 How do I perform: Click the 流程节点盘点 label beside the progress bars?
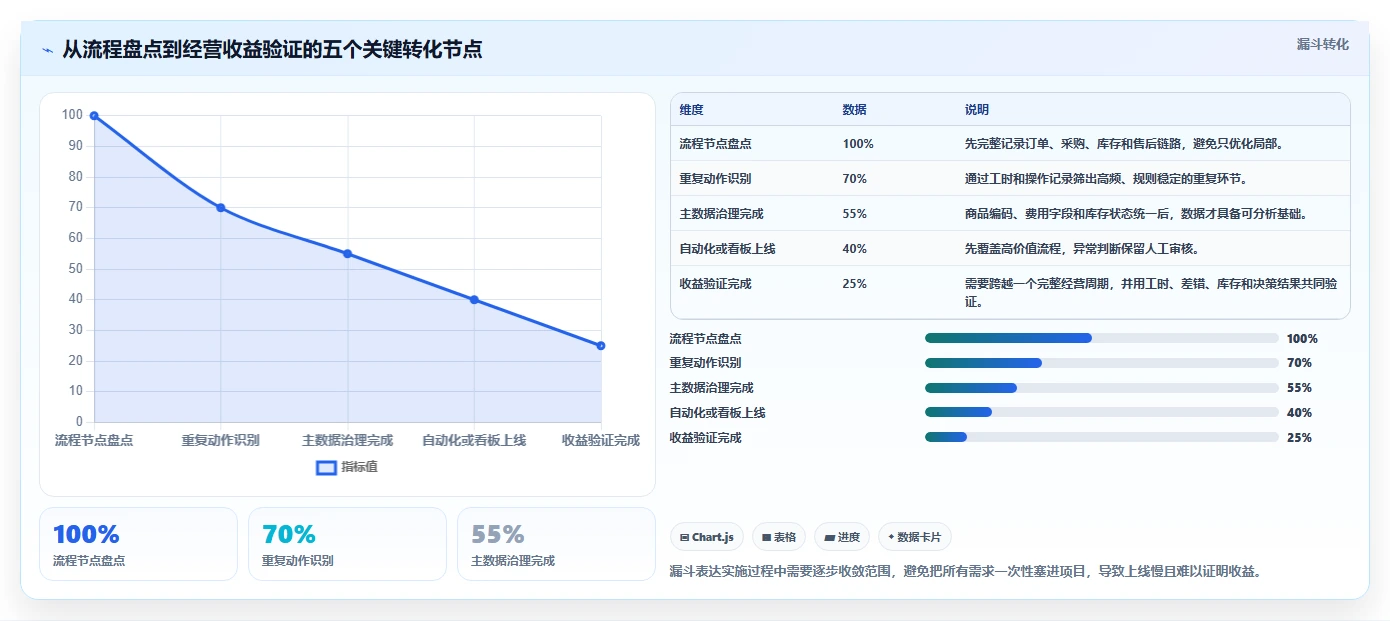706,339
